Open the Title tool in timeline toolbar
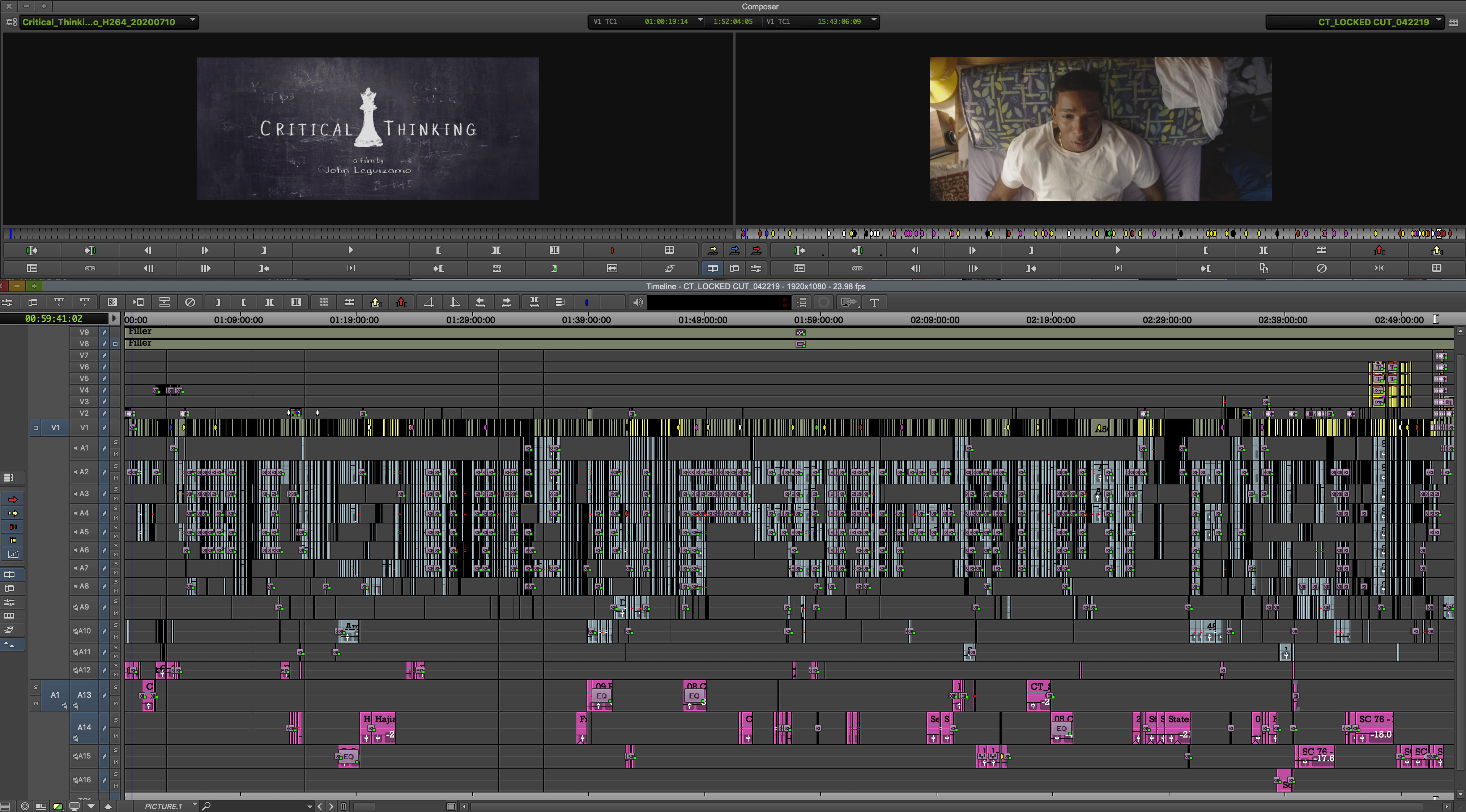Viewport: 1466px width, 812px height. click(874, 303)
